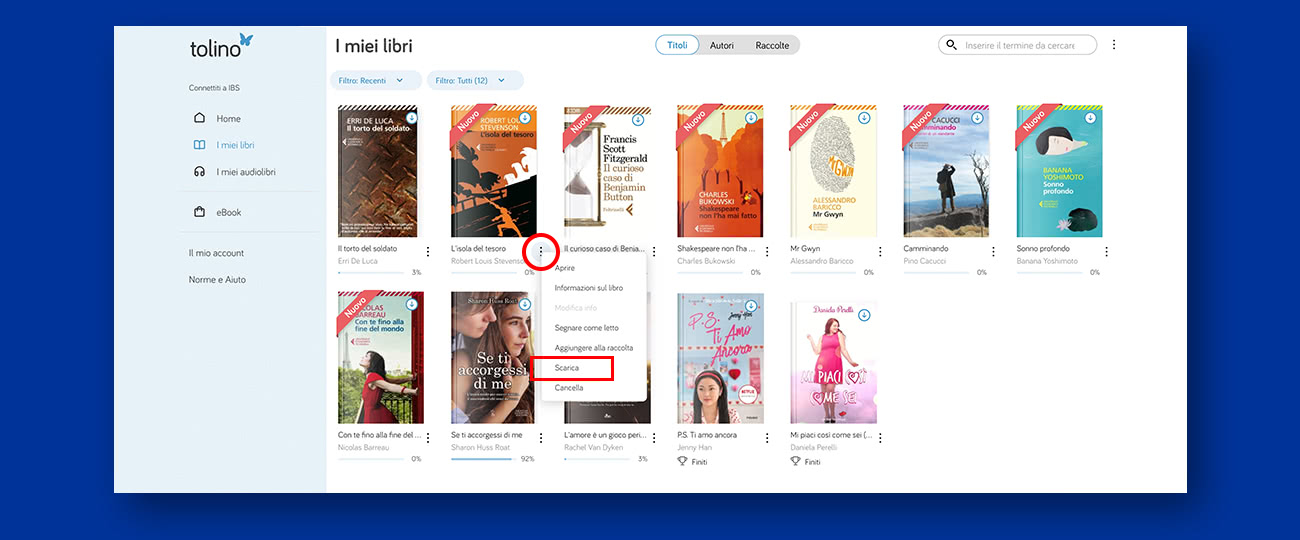1300x540 pixels.
Task: Click the eBook shop bag icon
Action: [199, 212]
